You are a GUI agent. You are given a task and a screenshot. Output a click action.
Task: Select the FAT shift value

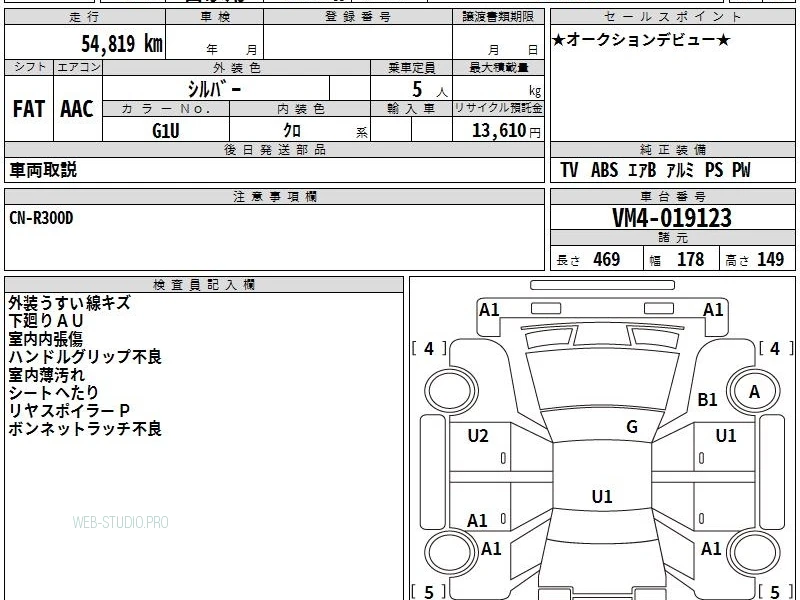click(x=29, y=109)
